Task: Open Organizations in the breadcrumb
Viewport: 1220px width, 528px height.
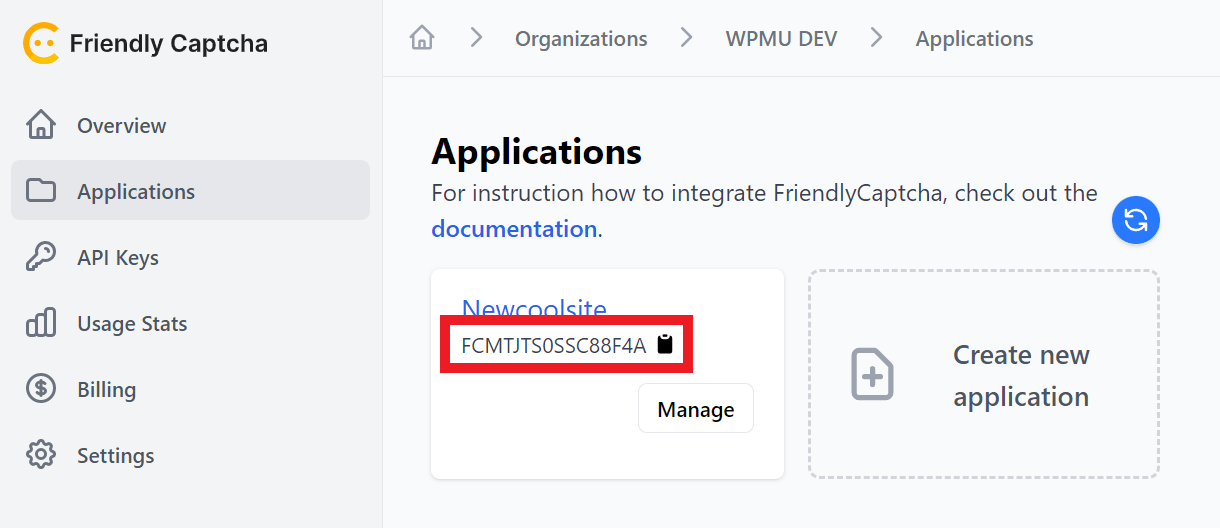Action: click(x=581, y=39)
